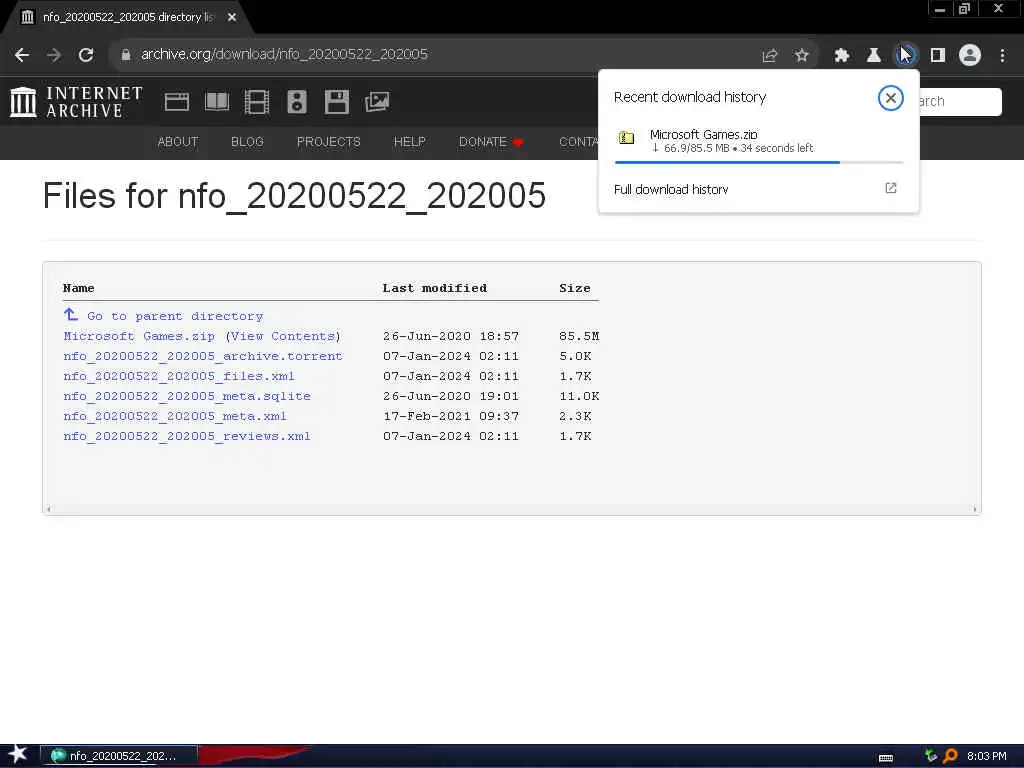The width and height of the screenshot is (1024, 768).
Task: Click the 26-Jun-2020 18:57 date
Action: (x=451, y=336)
